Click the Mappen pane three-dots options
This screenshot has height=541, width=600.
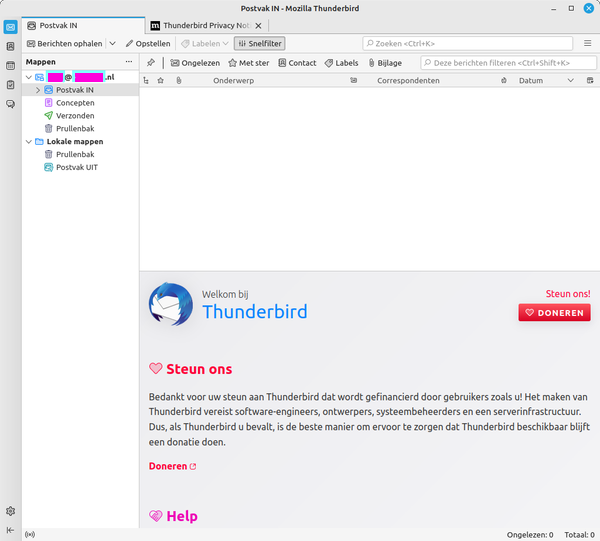(128, 62)
